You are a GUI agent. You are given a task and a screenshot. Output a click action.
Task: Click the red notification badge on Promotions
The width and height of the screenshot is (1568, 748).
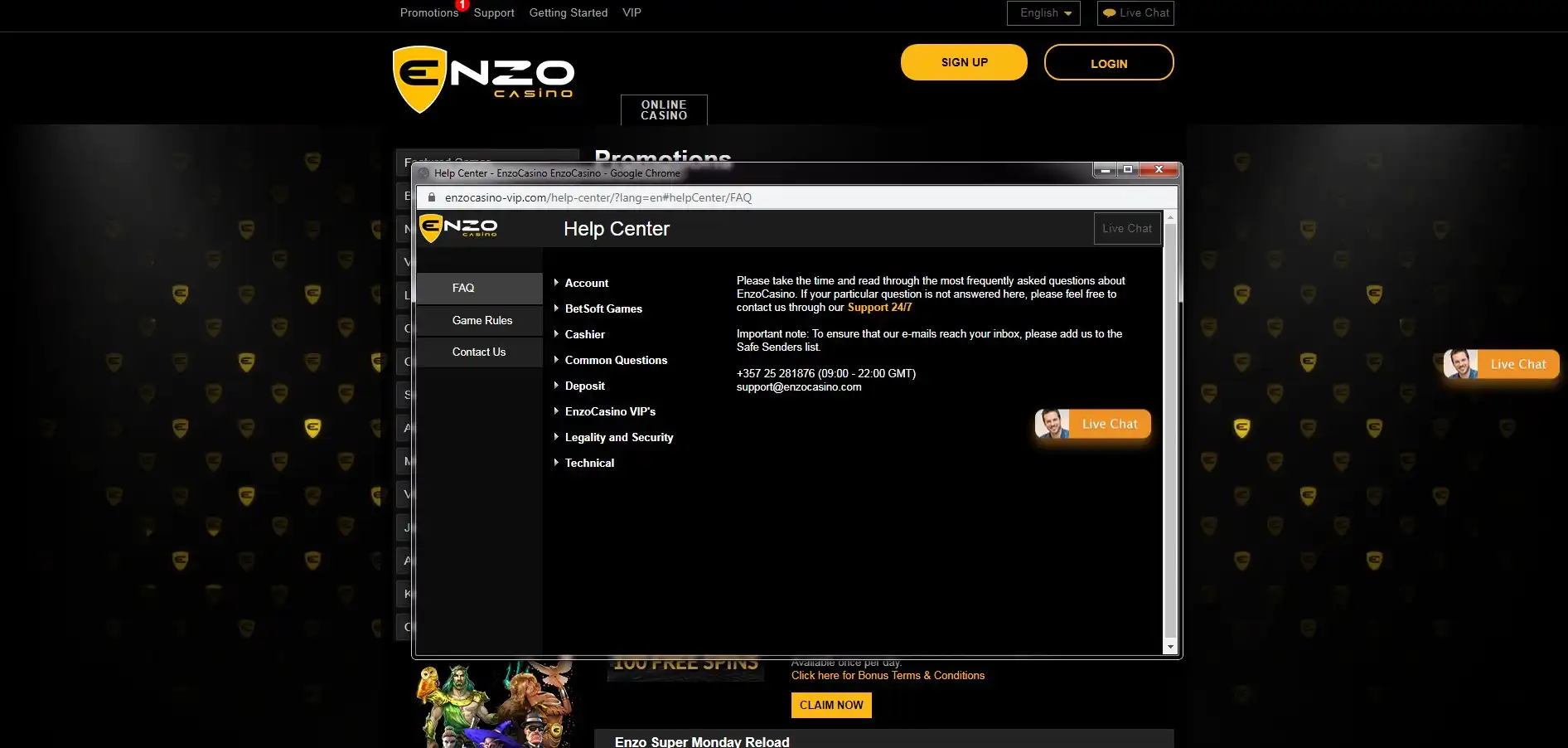point(462,5)
